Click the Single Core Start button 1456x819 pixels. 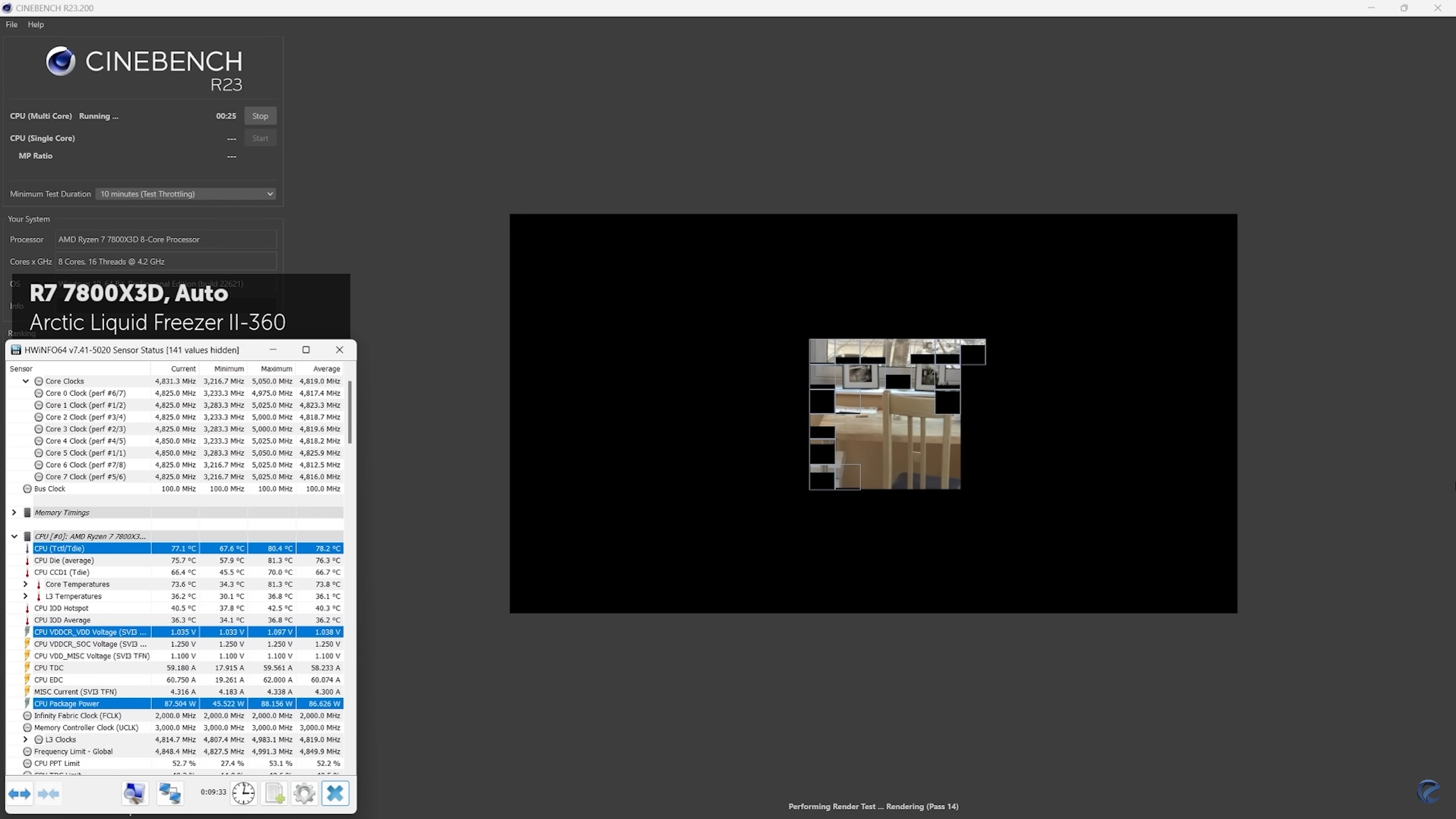pyautogui.click(x=260, y=138)
